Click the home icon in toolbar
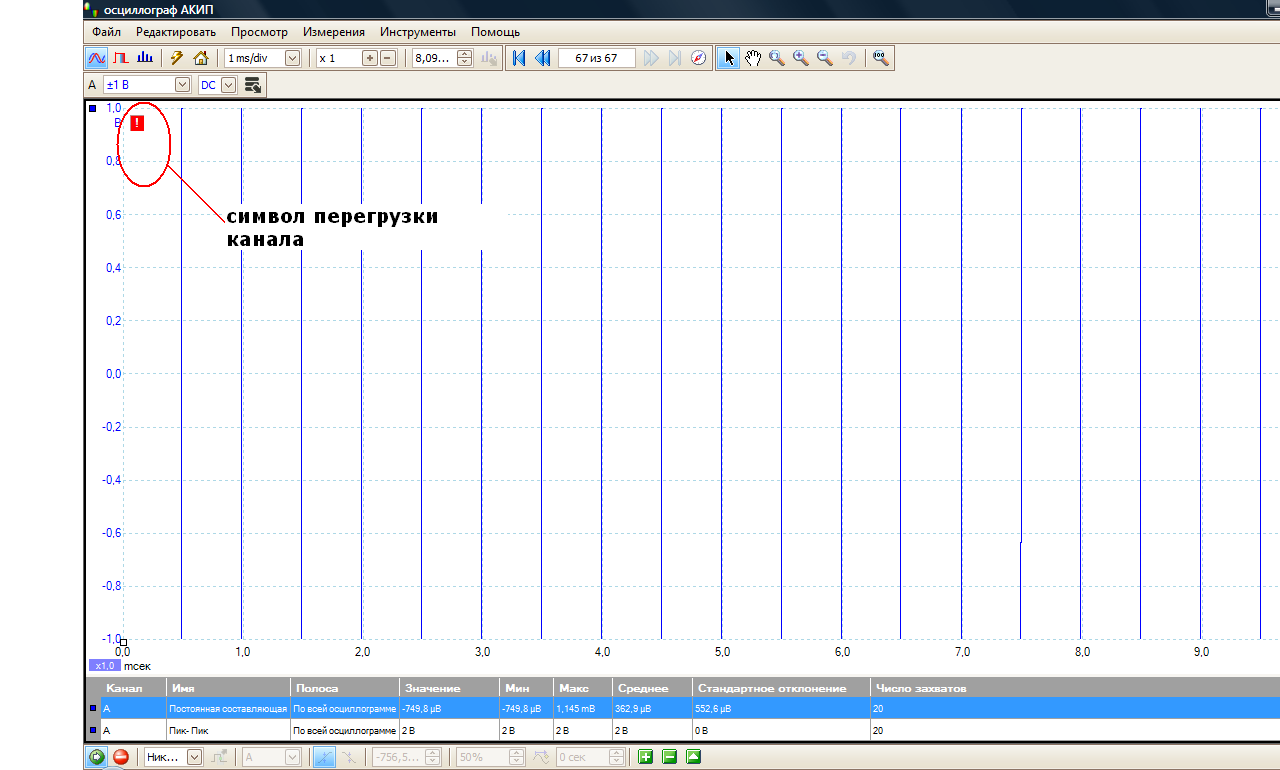Viewport: 1280px width, 770px height. click(x=200, y=58)
